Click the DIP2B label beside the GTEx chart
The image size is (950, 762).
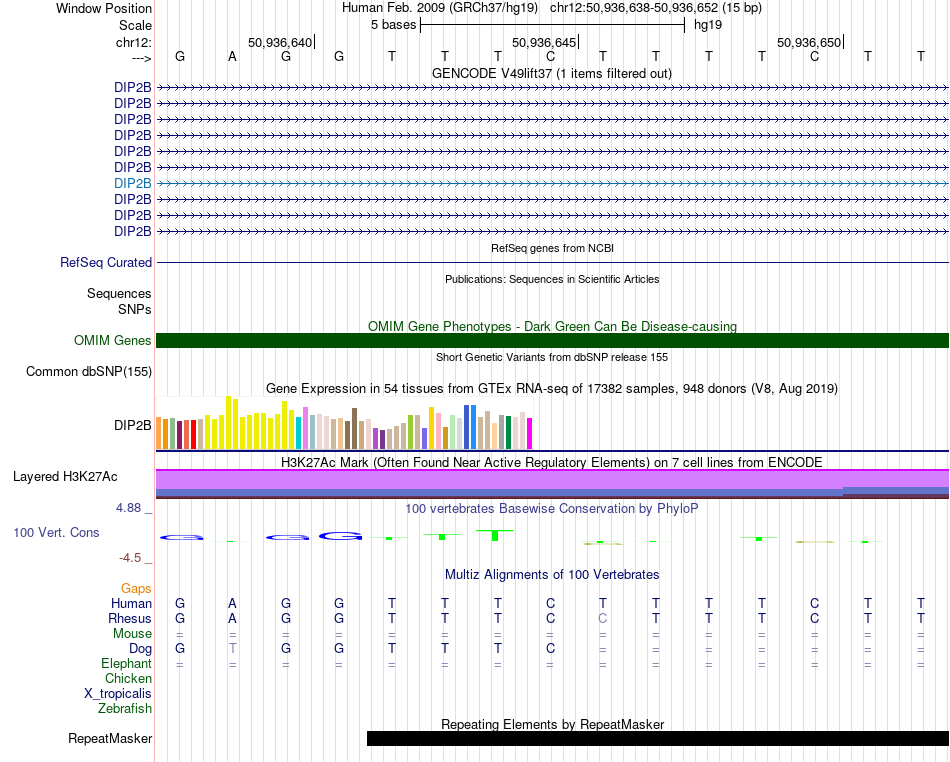point(132,426)
